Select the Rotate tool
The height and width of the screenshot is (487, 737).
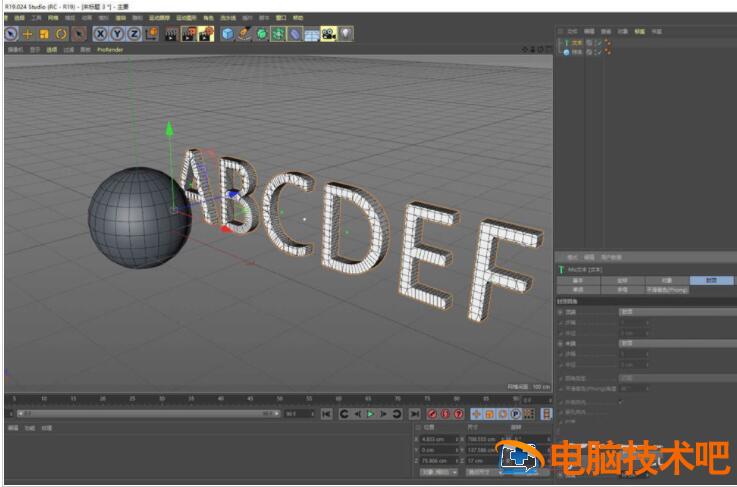pyautogui.click(x=61, y=34)
